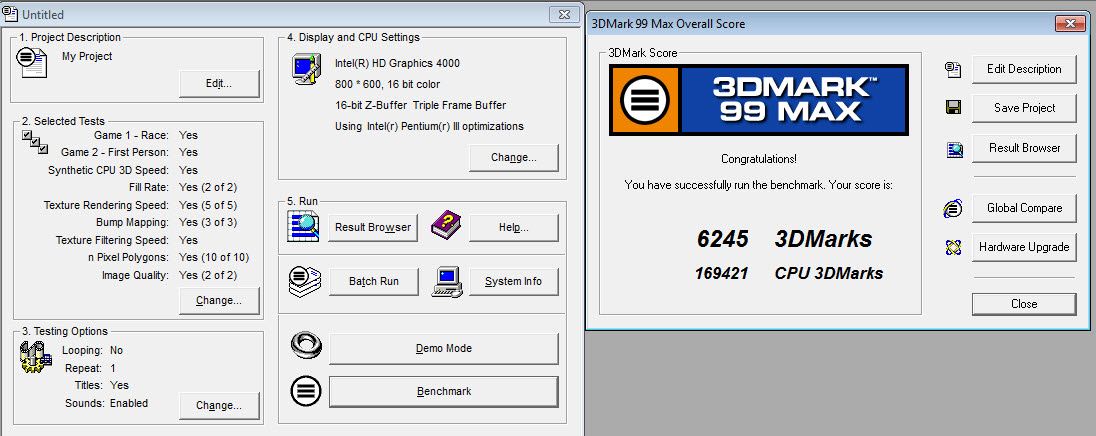Image resolution: width=1096 pixels, height=436 pixels.
Task: Click the "Intel(R) HD Graphics 4000" text
Action: point(397,64)
